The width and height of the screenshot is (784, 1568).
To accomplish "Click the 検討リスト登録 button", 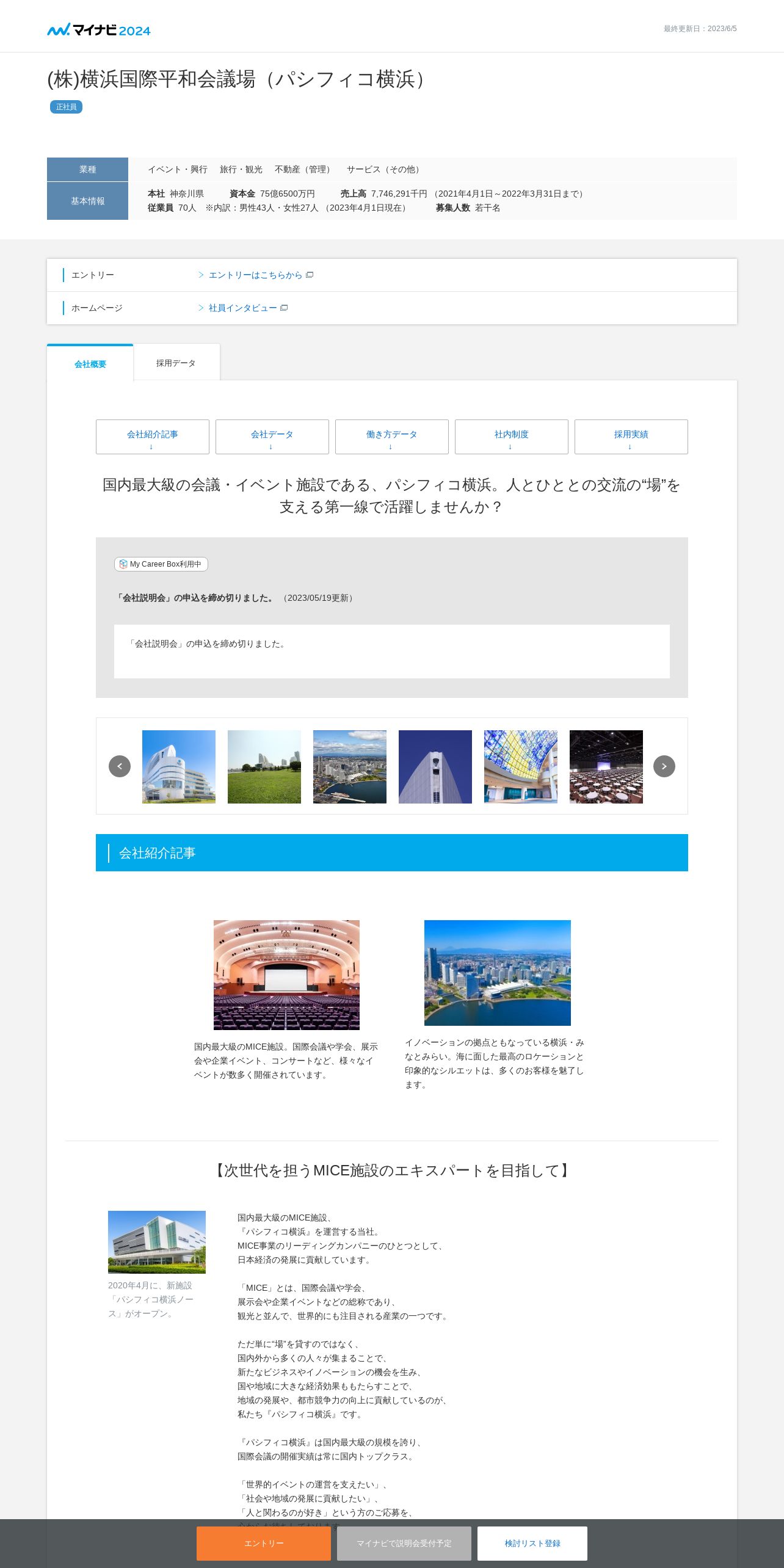I will point(532,1544).
